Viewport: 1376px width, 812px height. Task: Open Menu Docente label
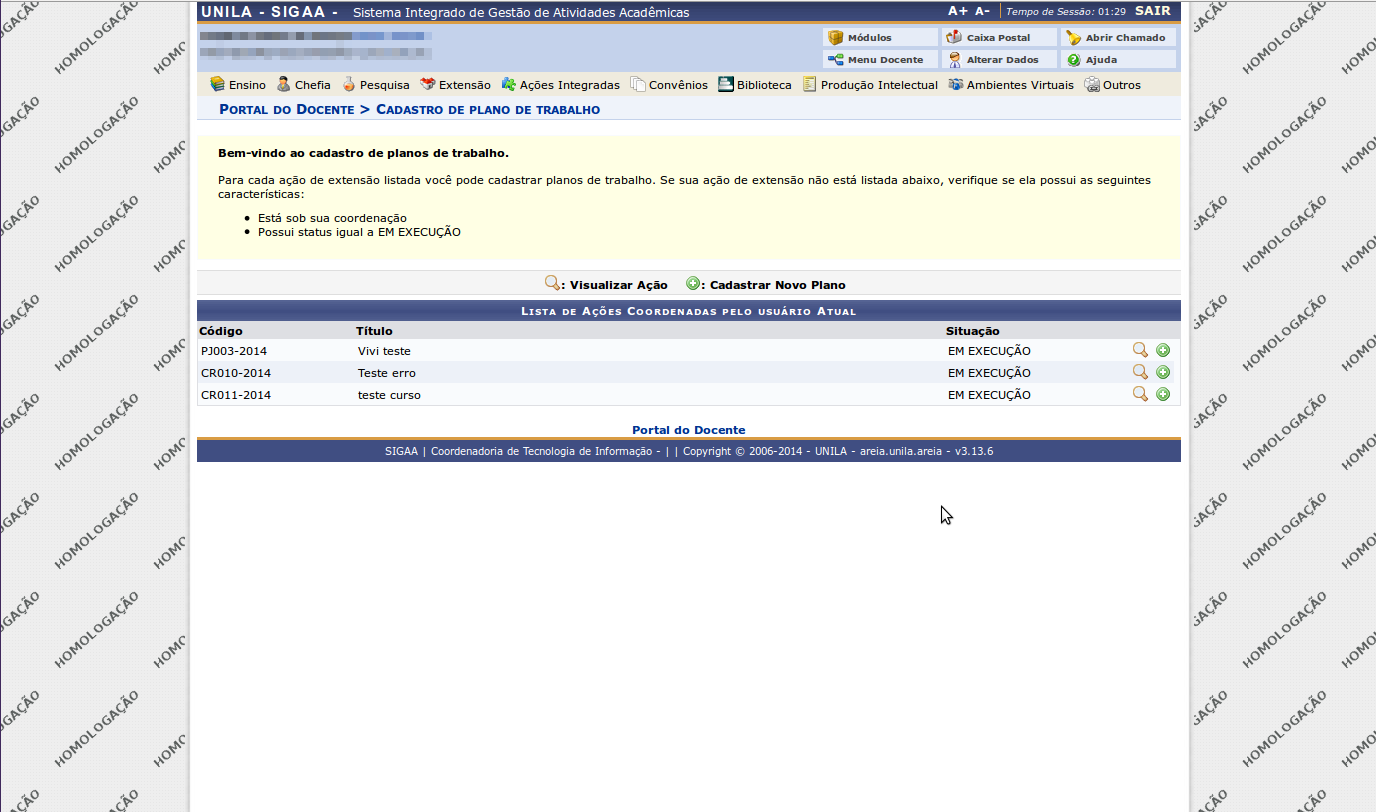(885, 60)
